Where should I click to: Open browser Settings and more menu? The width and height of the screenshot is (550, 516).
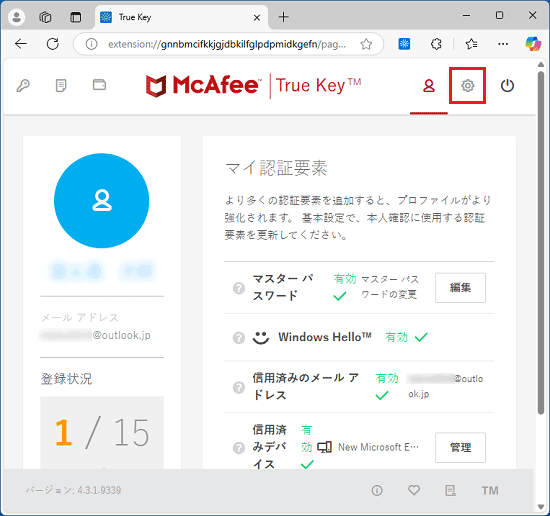click(503, 44)
